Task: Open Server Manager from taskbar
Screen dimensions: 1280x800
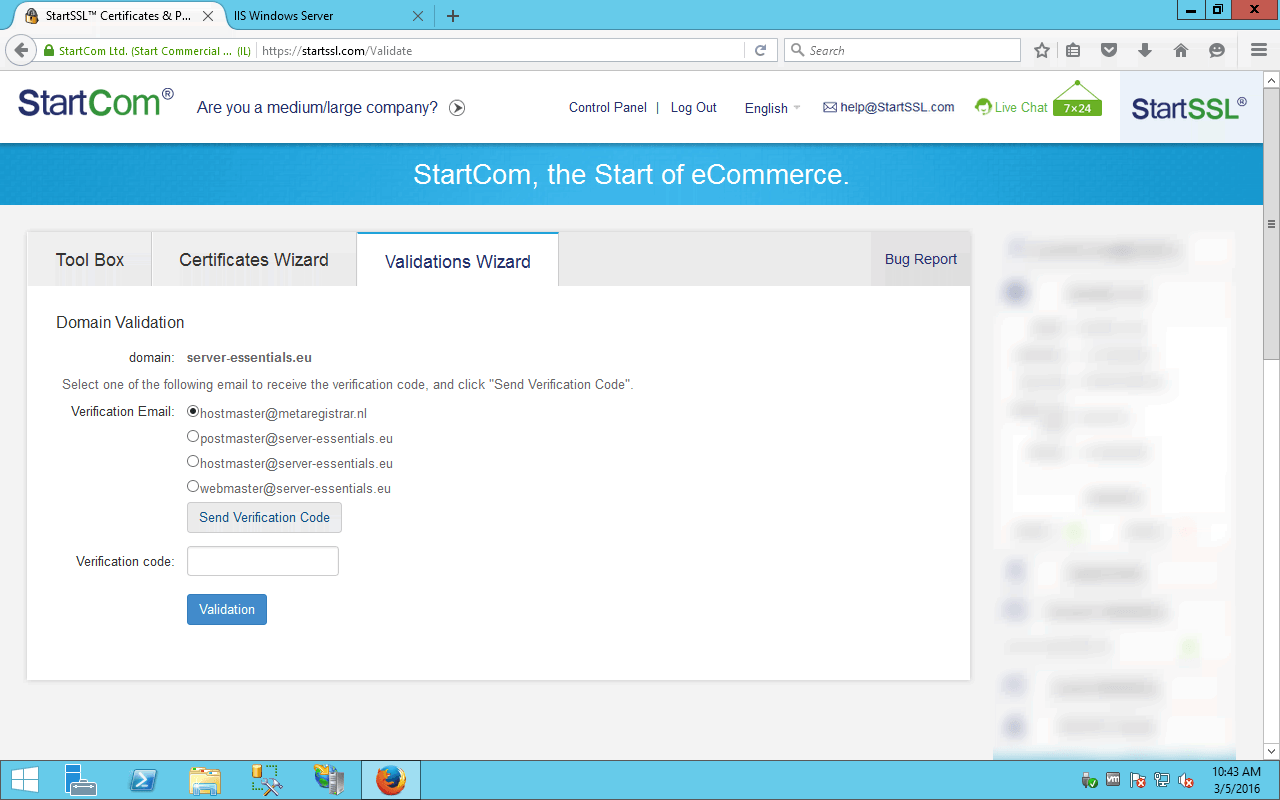Action: coord(79,780)
